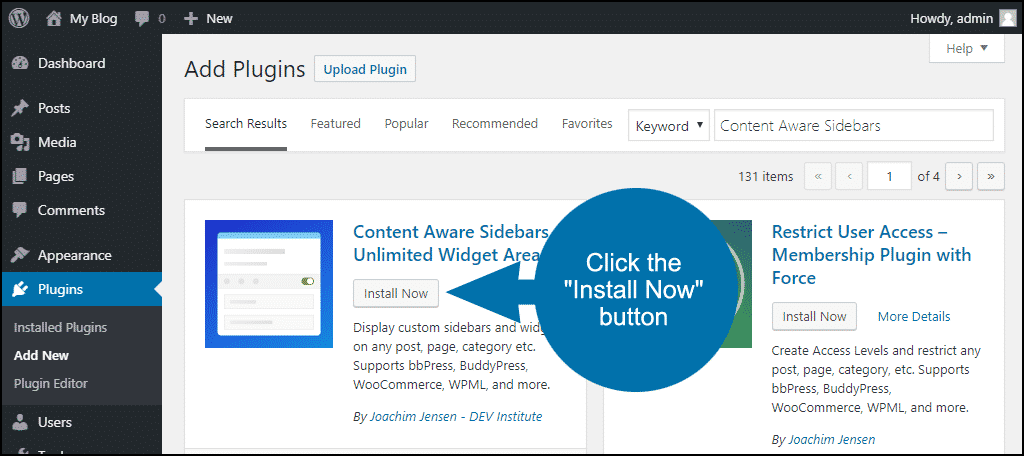This screenshot has width=1024, height=456.
Task: Open the Keyword search type dropdown
Action: pos(669,125)
